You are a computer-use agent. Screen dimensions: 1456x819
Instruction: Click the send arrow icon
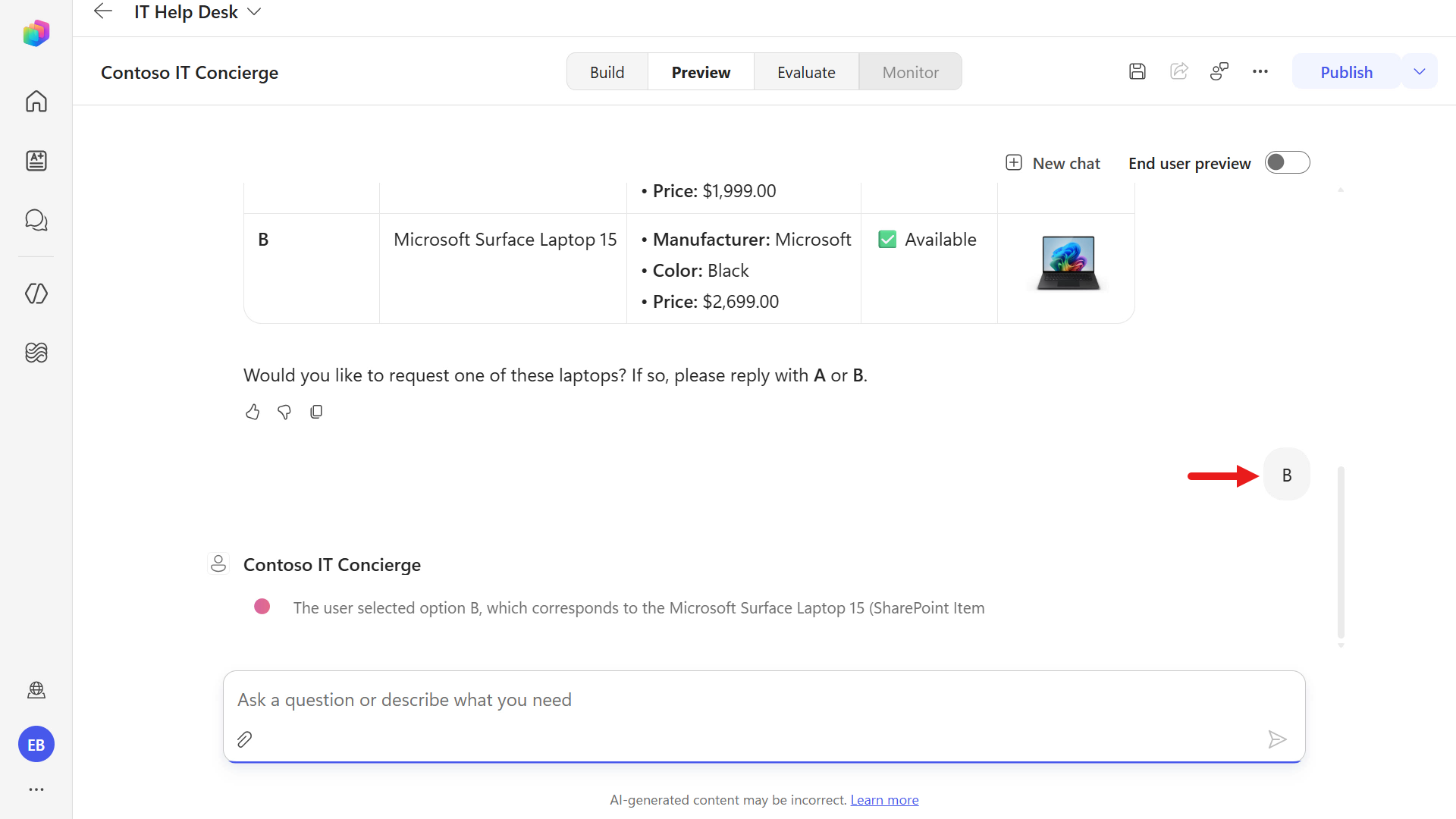(x=1277, y=739)
